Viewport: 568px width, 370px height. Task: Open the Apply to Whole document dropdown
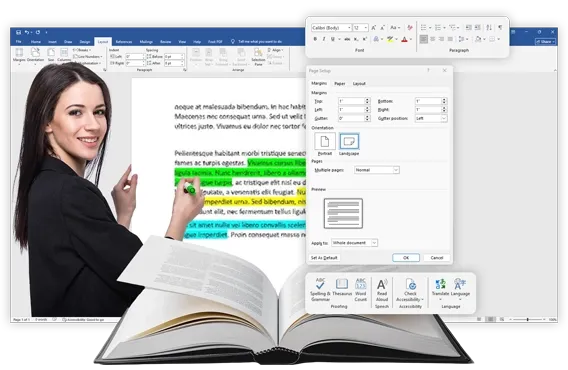[x=354, y=243]
